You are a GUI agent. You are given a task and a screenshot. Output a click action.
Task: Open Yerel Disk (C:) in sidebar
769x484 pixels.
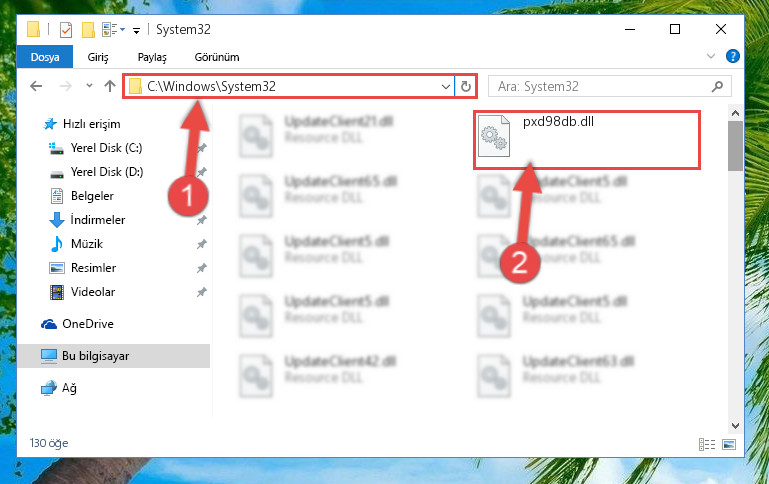106,148
